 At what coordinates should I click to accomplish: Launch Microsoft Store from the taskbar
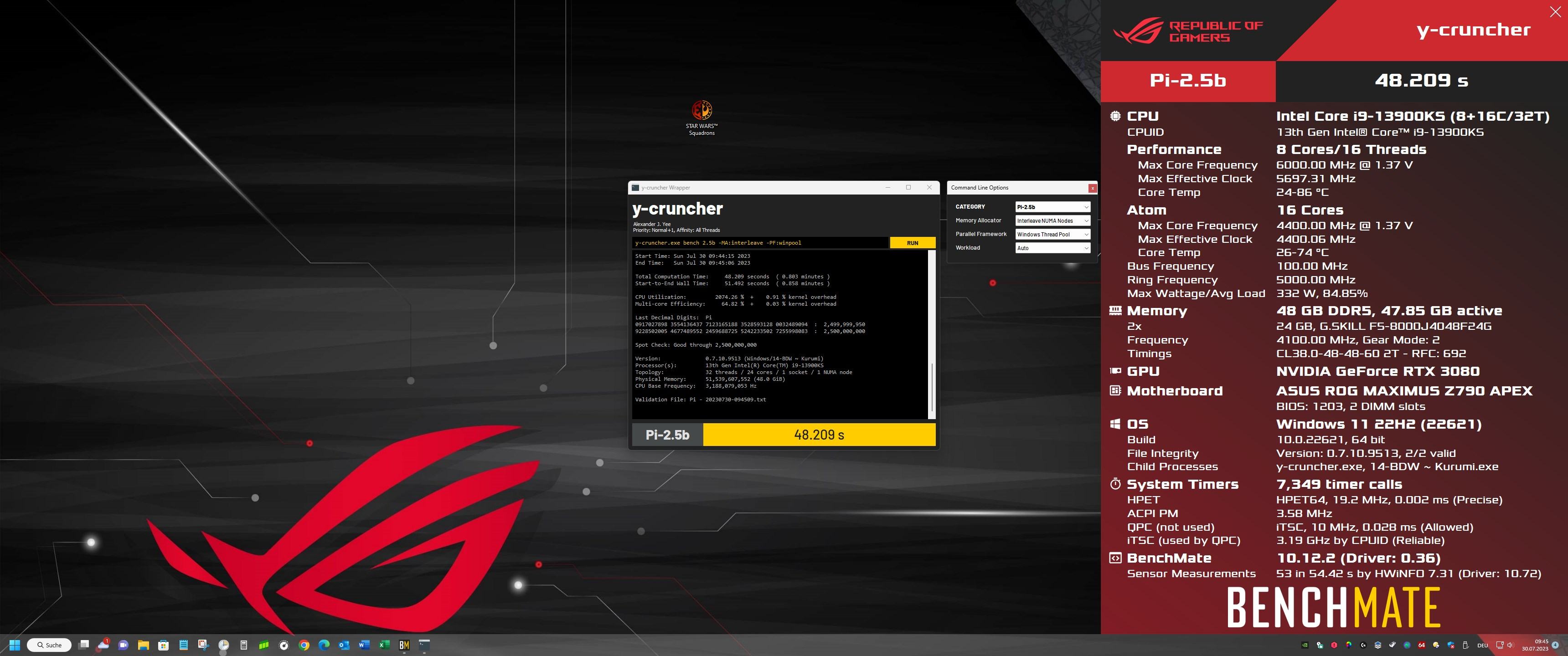coord(163,645)
